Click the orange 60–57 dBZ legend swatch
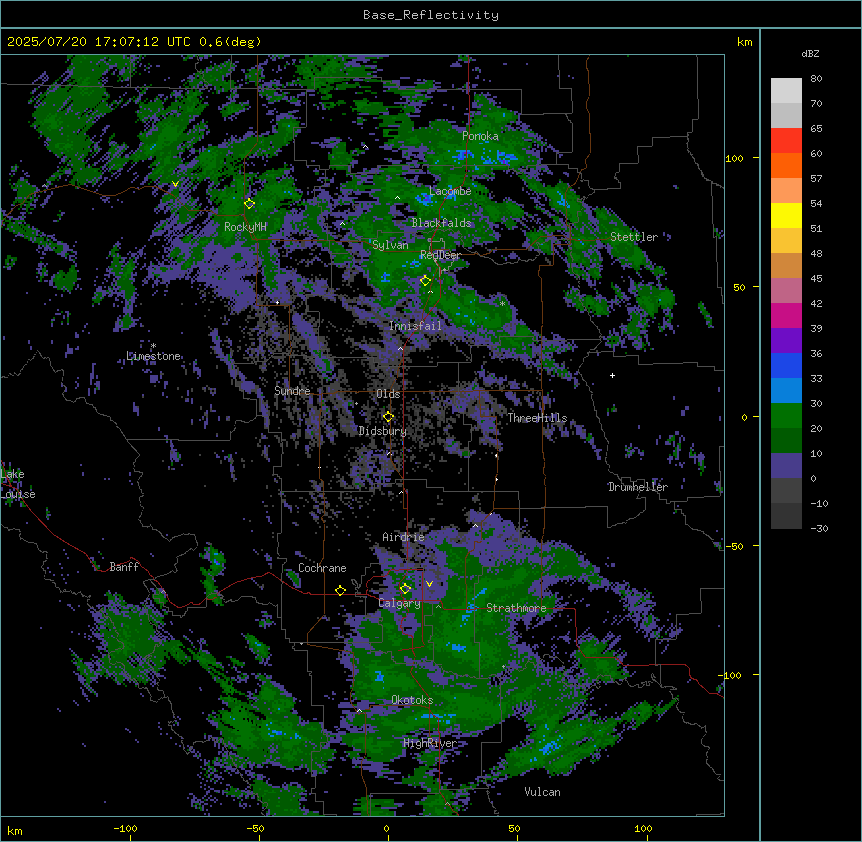Viewport: 862px width, 842px height. [x=786, y=165]
